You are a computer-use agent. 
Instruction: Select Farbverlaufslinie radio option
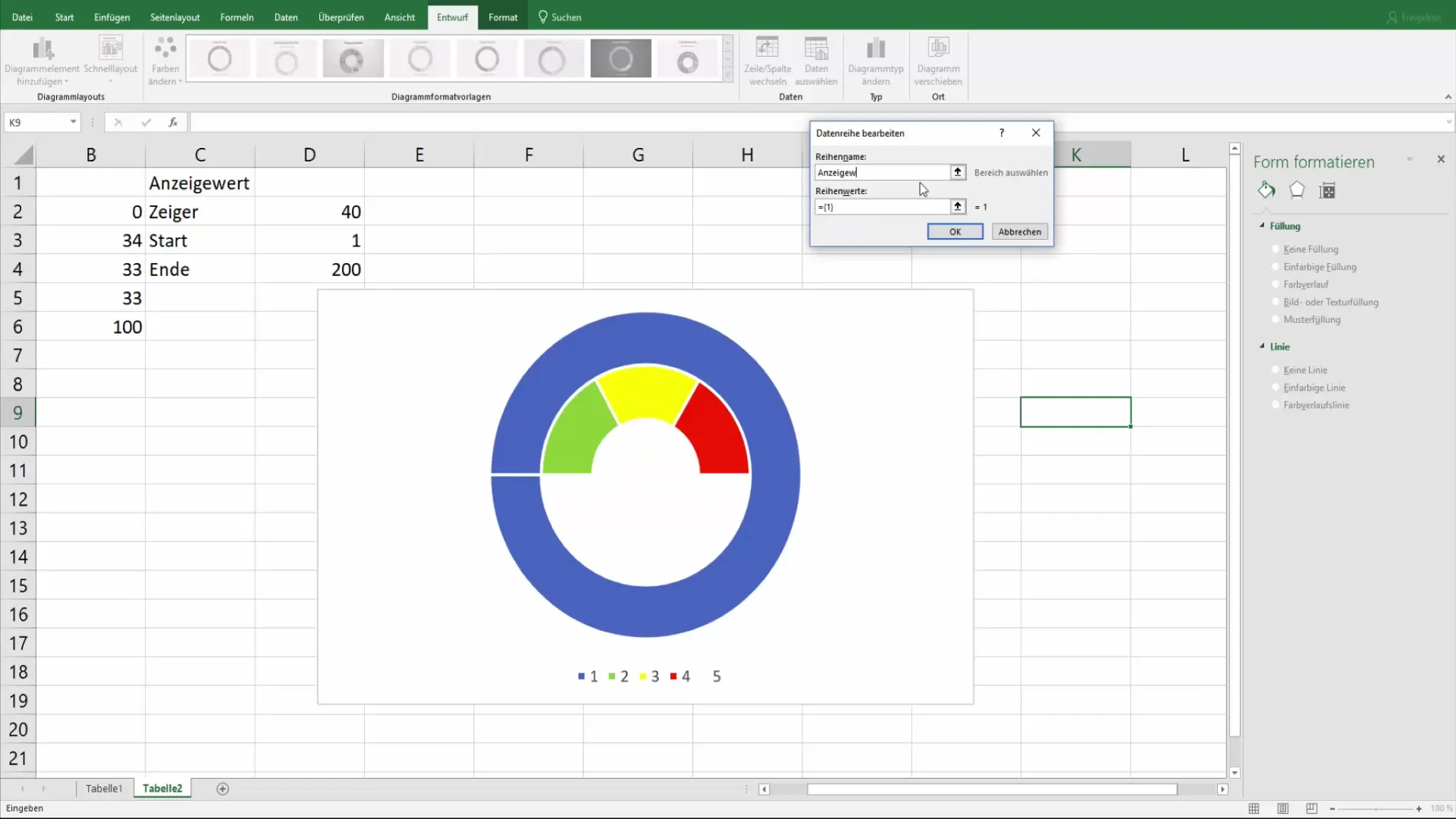tap(1276, 405)
